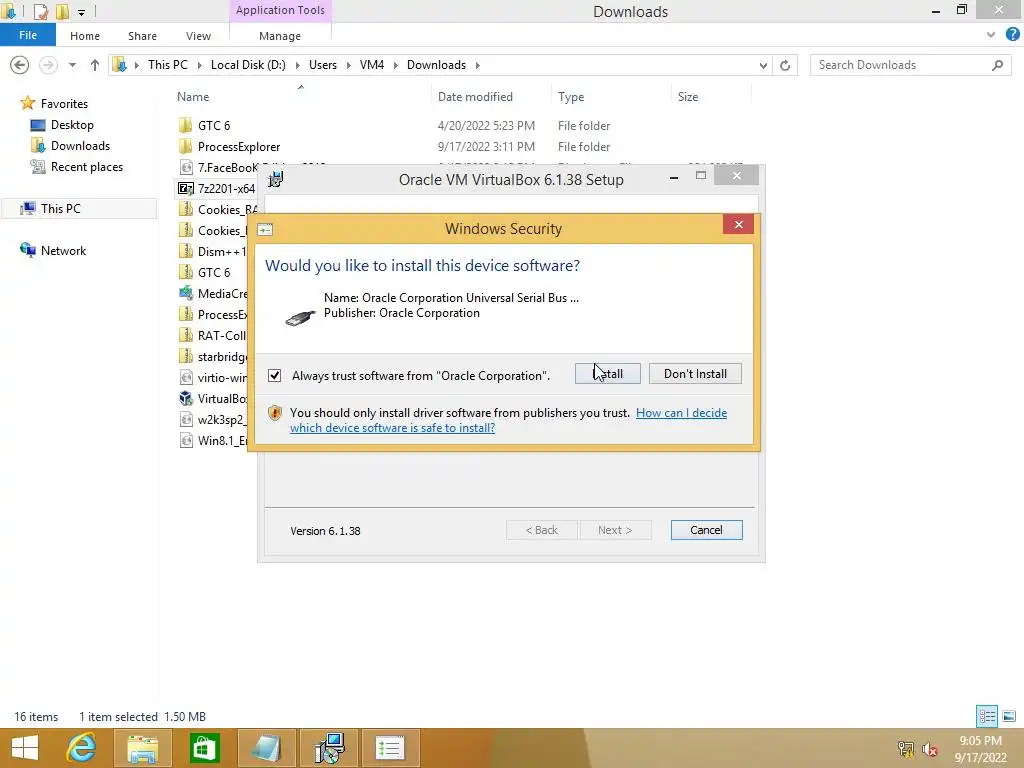Open the Windows Start button
Image resolution: width=1024 pixels, height=768 pixels.
[x=25, y=748]
